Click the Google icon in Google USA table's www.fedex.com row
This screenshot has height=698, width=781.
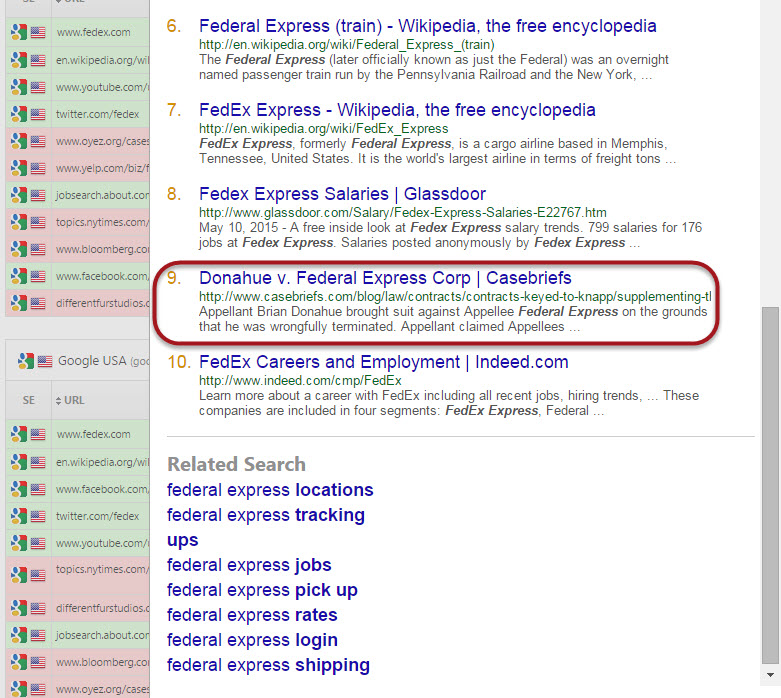(19, 434)
